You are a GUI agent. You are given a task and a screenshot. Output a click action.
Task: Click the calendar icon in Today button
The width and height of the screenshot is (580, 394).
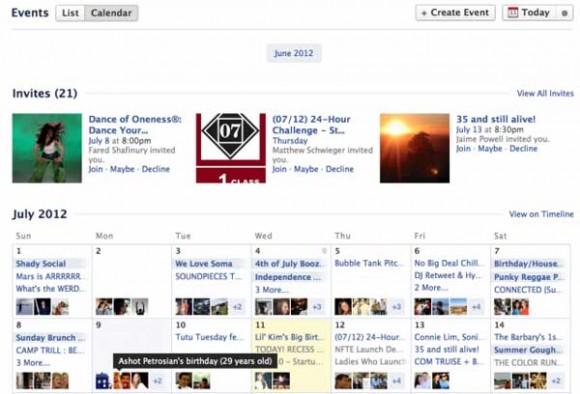click(513, 13)
